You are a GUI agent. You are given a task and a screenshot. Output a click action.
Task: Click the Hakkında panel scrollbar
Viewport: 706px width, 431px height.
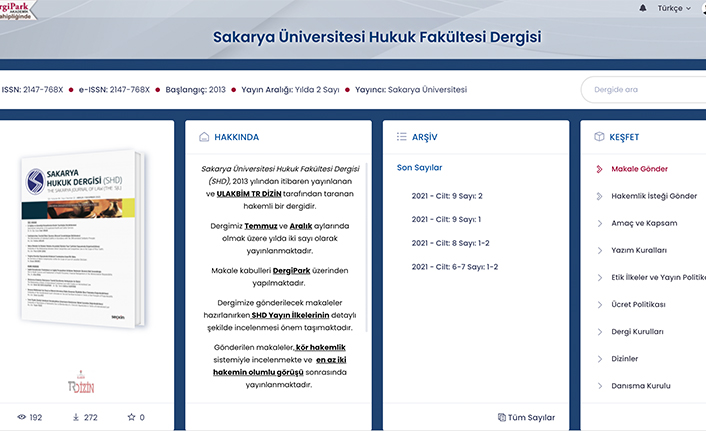tap(367, 248)
